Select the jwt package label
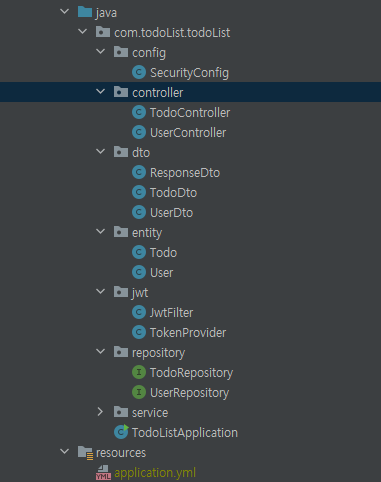 pos(140,293)
